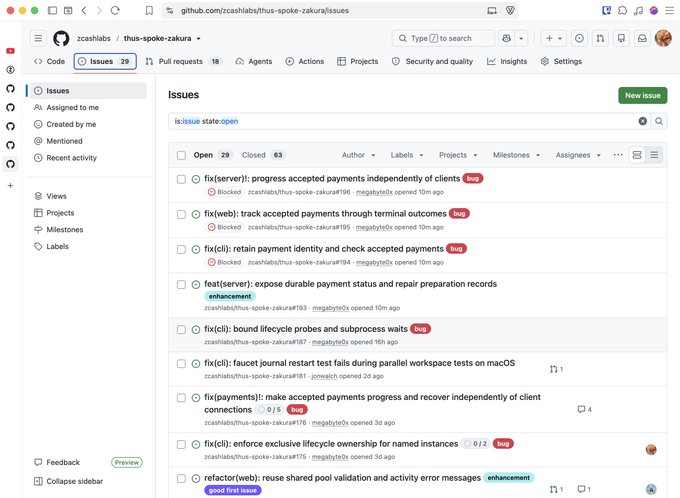Screen dimensions: 680x498
Task: Switch to the Actions tab
Action: (305, 61)
